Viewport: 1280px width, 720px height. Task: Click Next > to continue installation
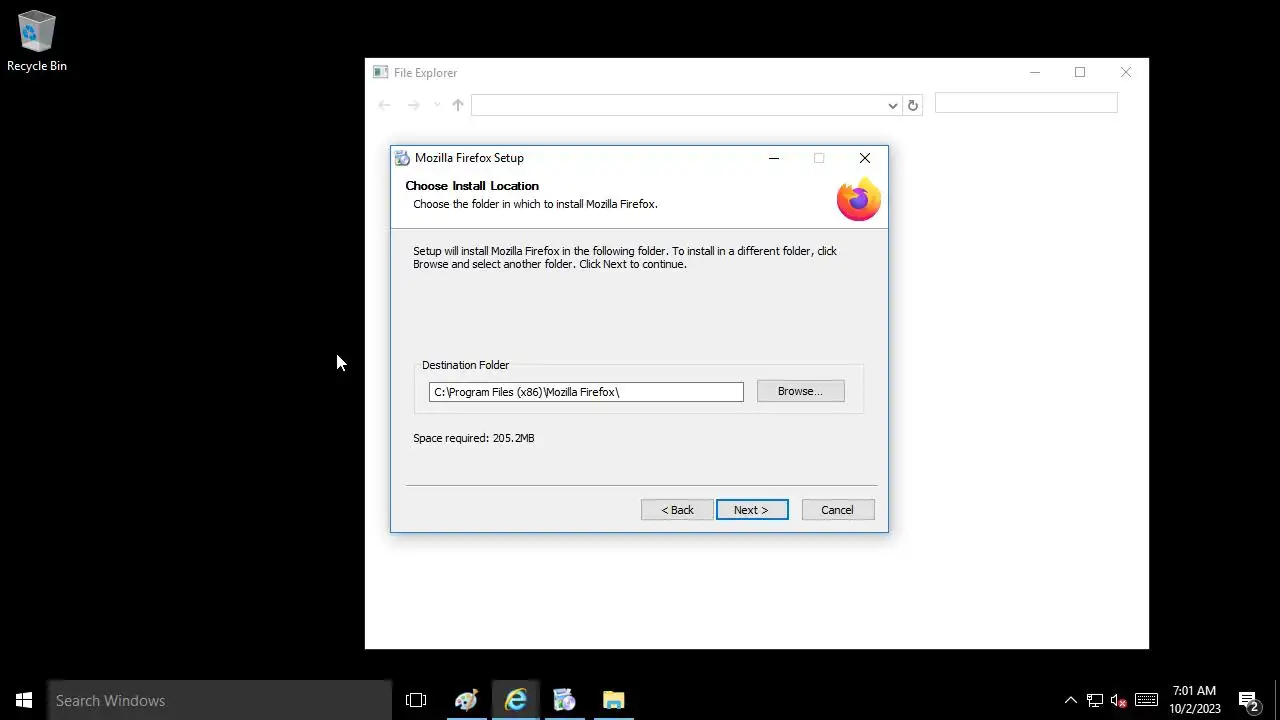pyautogui.click(x=752, y=510)
